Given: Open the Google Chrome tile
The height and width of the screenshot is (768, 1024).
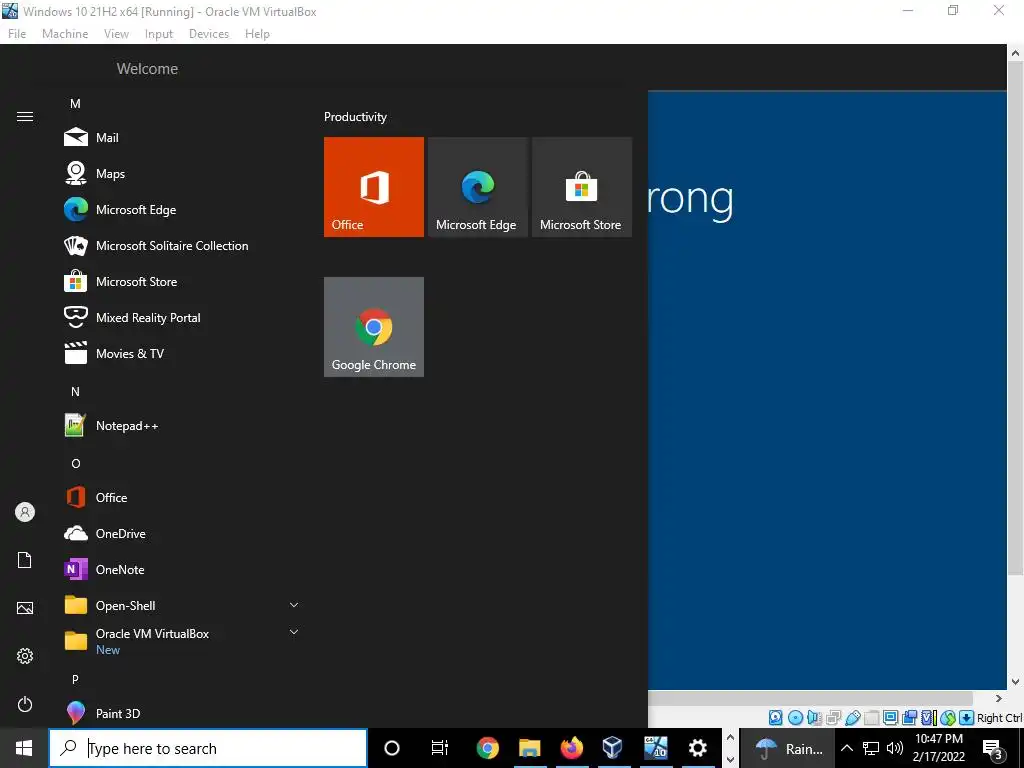Looking at the screenshot, I should [x=374, y=327].
